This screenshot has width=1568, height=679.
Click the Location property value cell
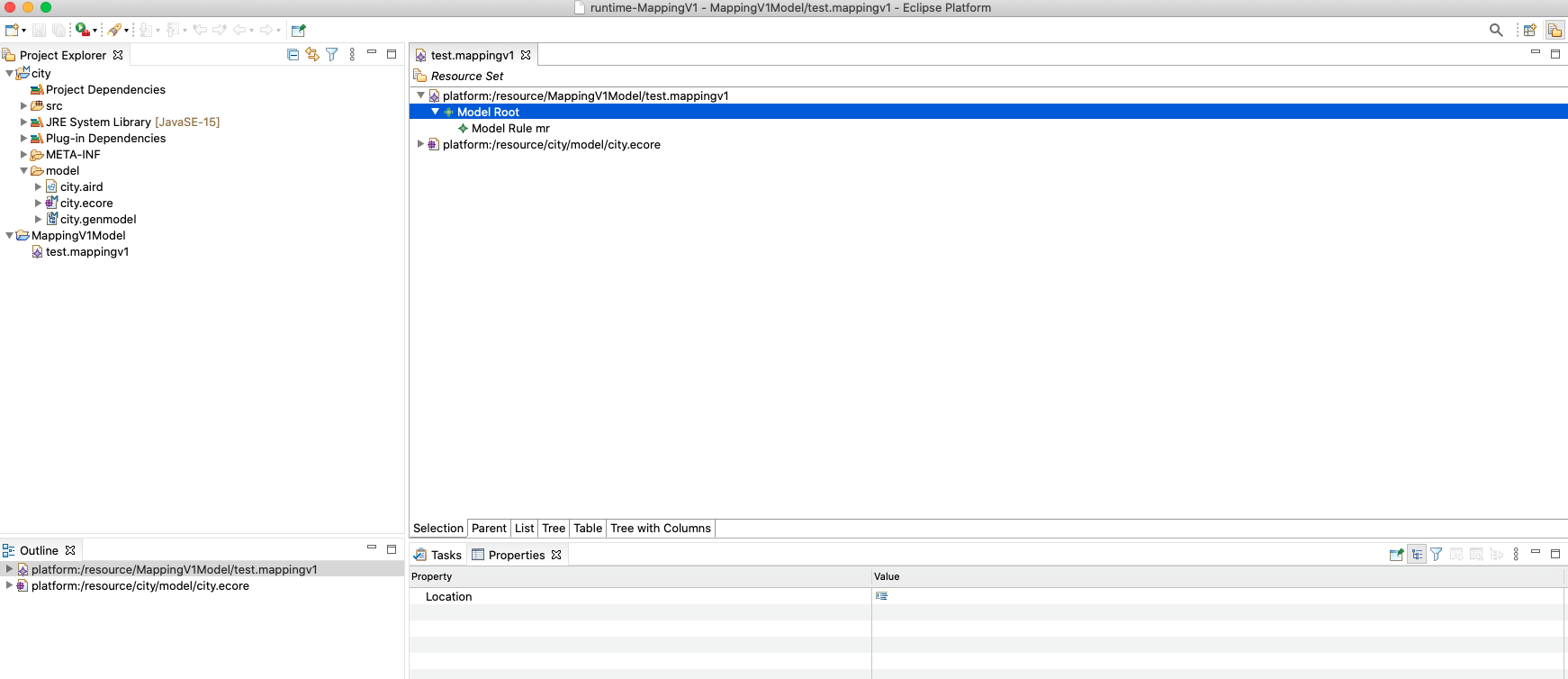click(1215, 596)
